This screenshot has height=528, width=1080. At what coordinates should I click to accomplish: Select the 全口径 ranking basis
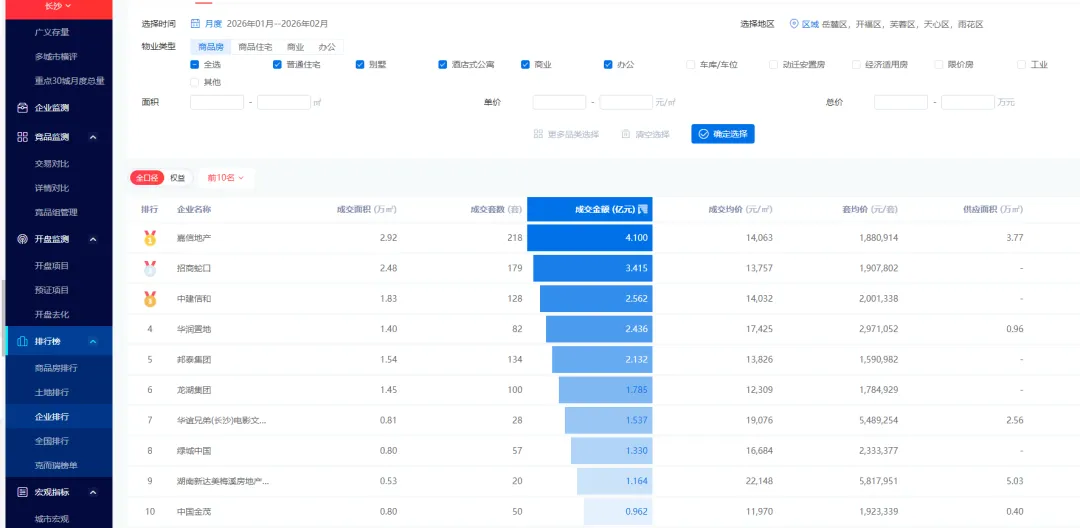coord(147,178)
